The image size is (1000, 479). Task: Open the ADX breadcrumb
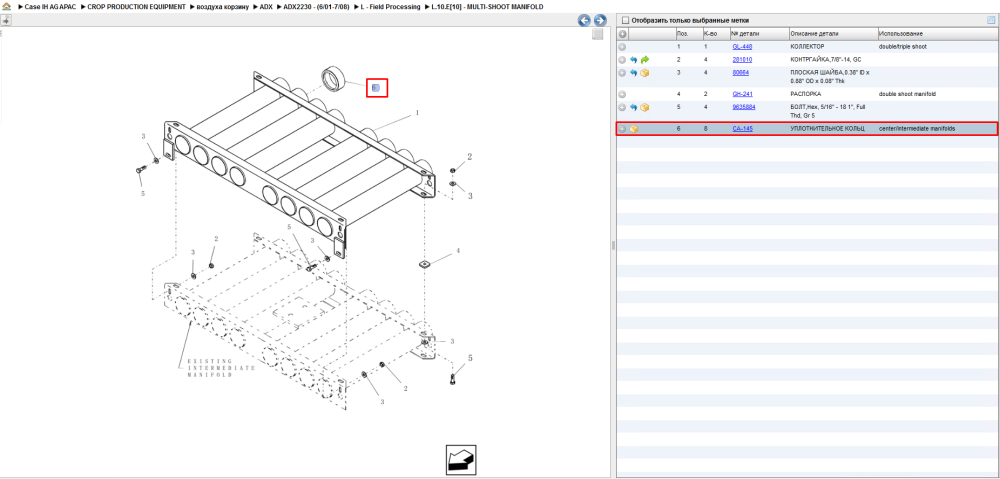(x=266, y=6)
